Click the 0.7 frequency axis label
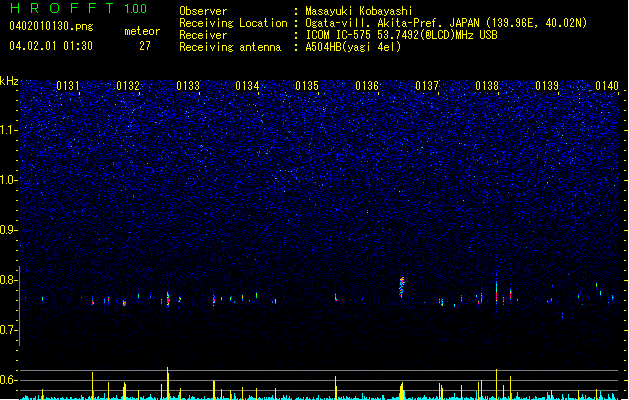This screenshot has height=400, width=629. click(9, 330)
